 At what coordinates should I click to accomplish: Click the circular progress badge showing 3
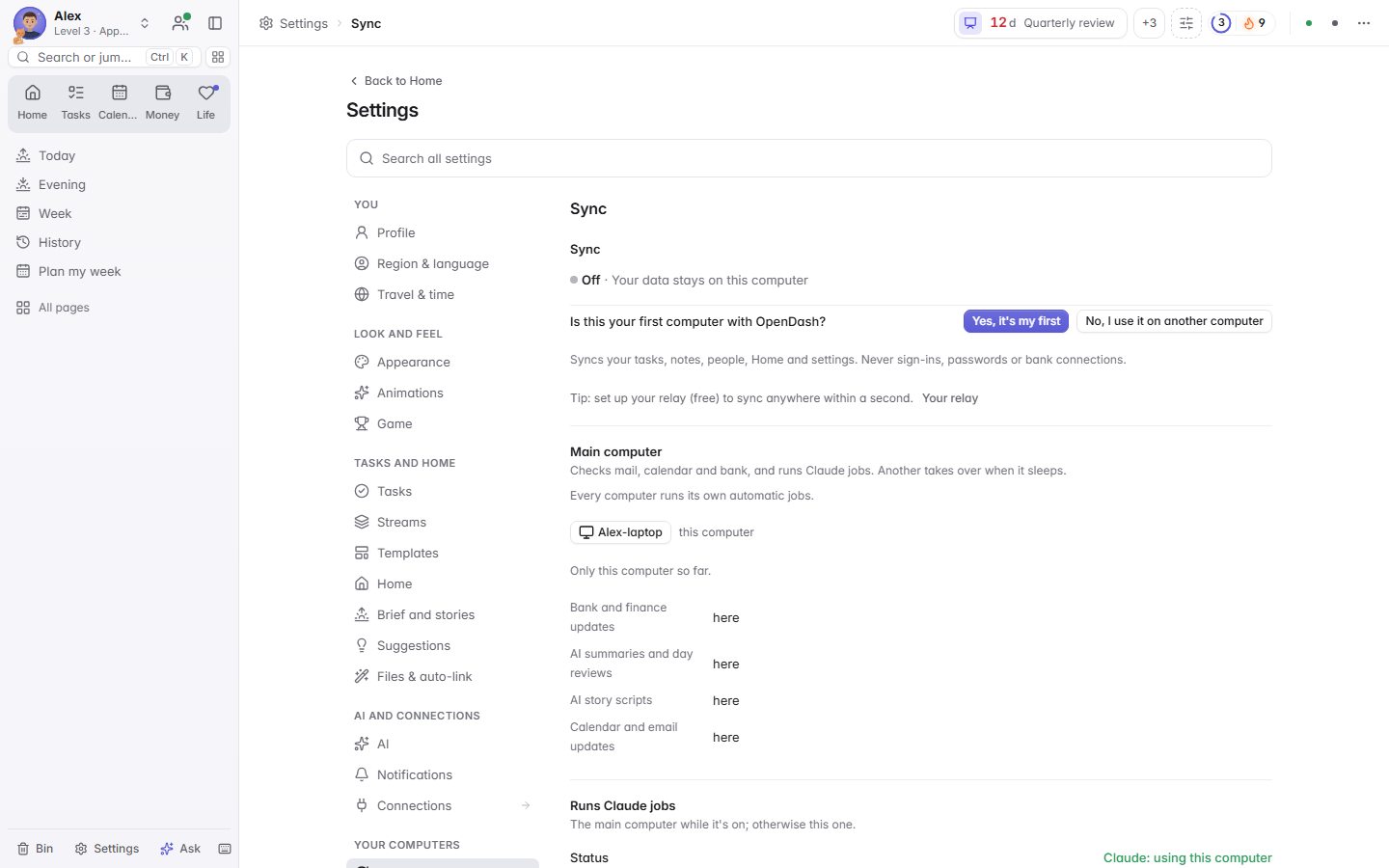[x=1221, y=23]
